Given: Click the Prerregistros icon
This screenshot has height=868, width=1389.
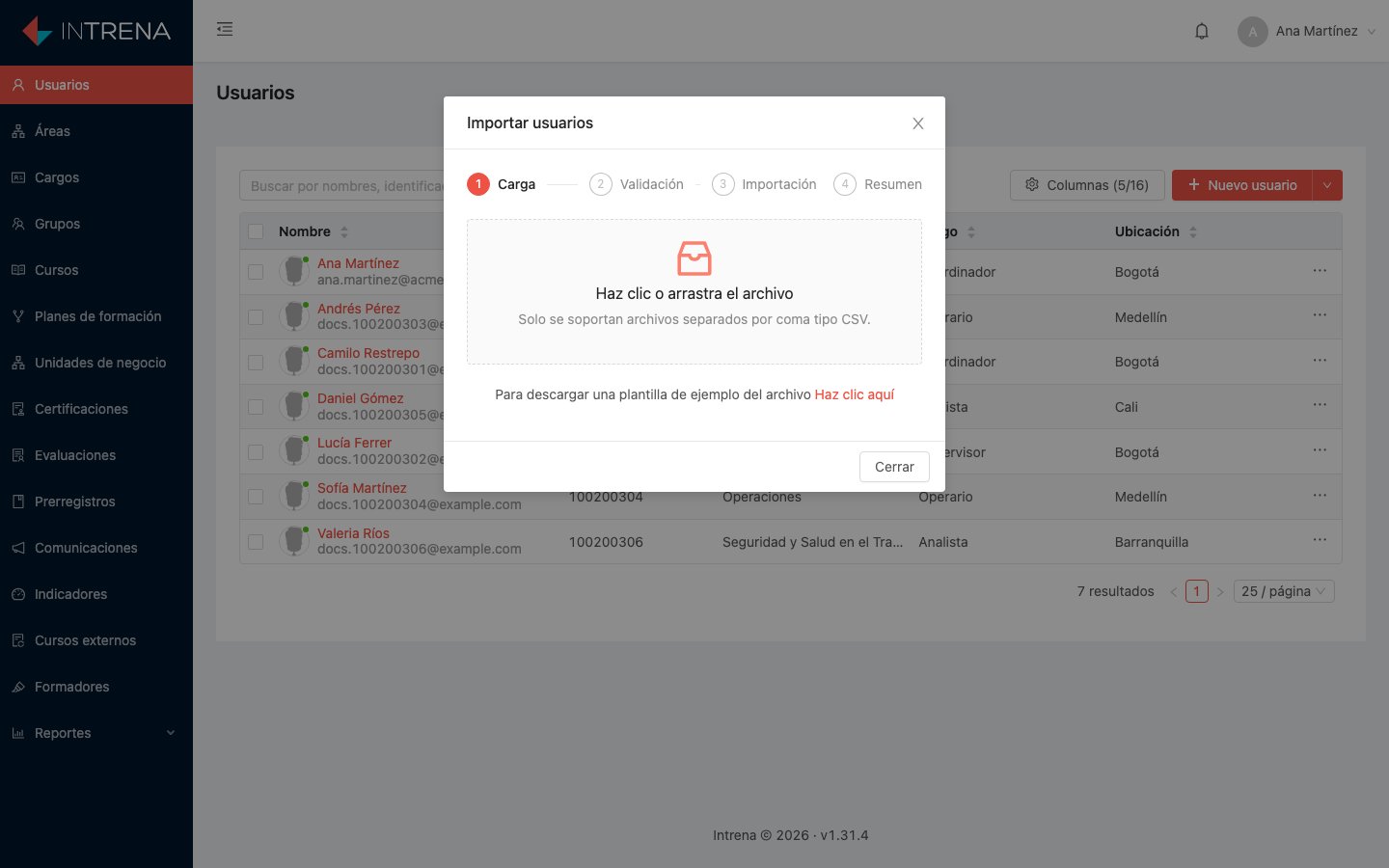Looking at the screenshot, I should (x=18, y=502).
